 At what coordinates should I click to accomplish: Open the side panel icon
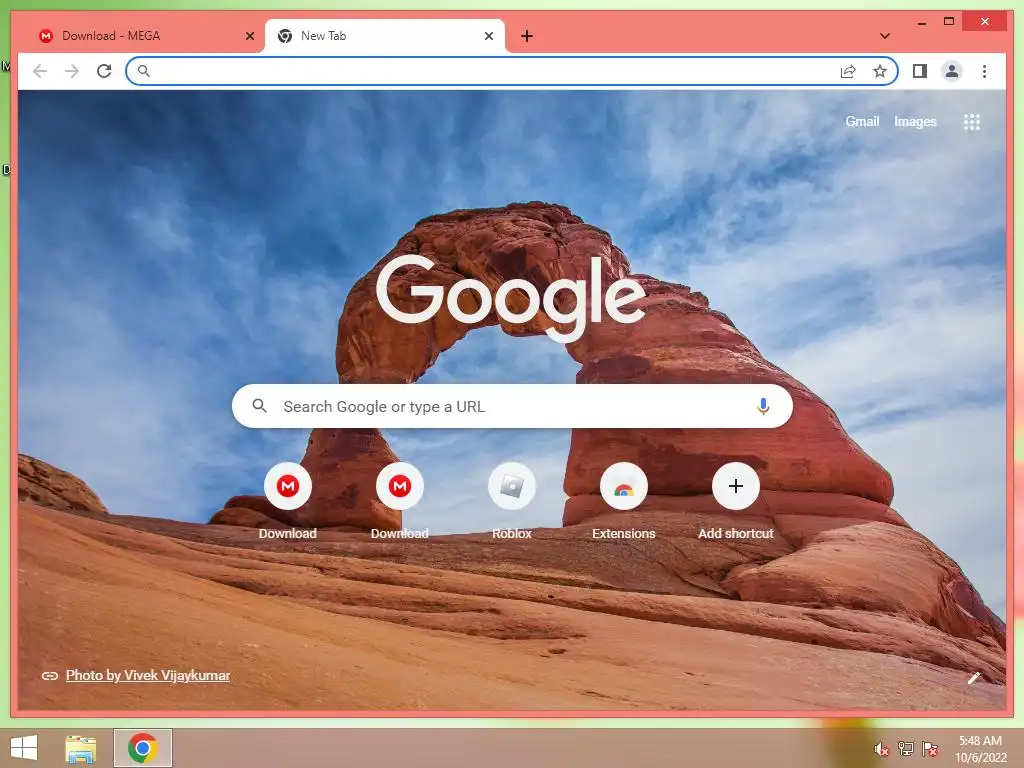click(920, 71)
